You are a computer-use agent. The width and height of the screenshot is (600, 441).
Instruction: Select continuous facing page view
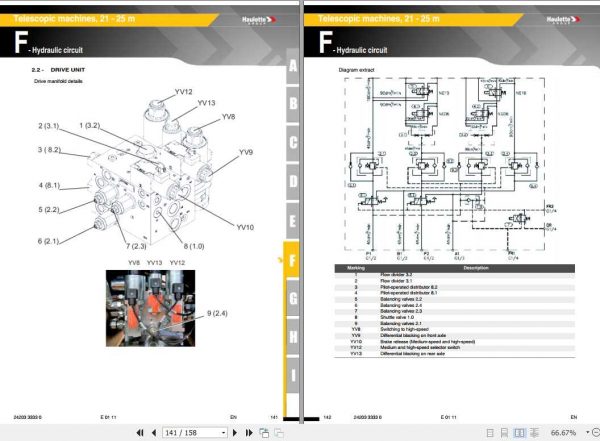(x=534, y=433)
